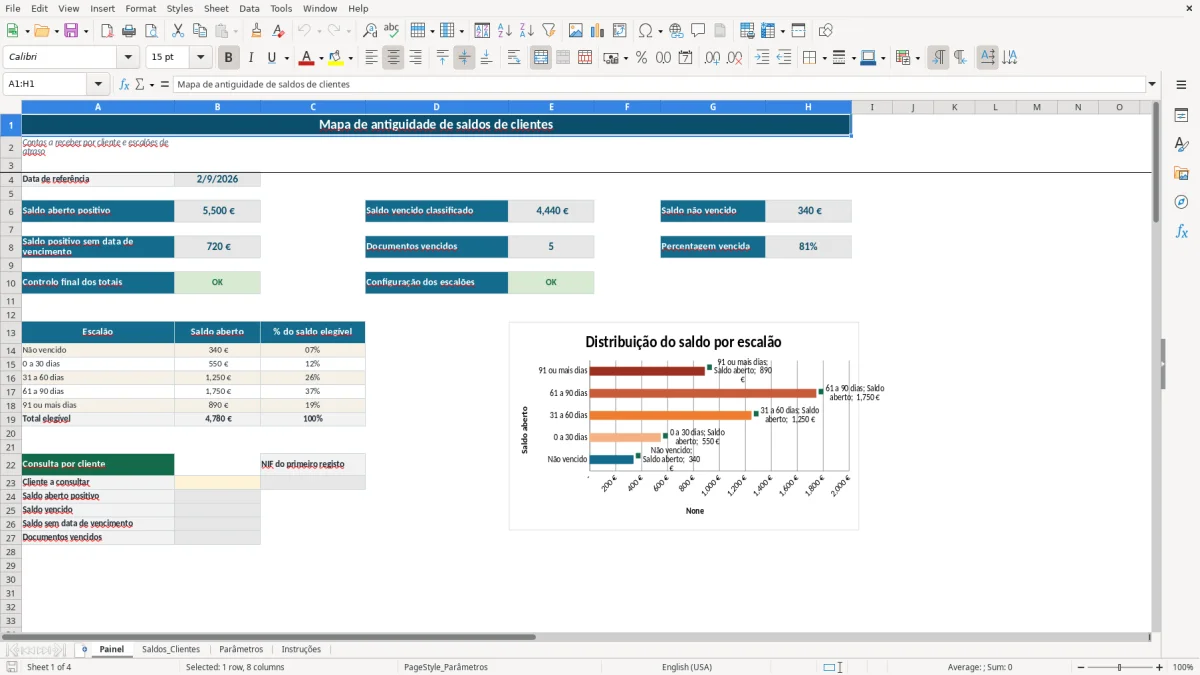This screenshot has height=675, width=1200.
Task: Expand the Name Box dropdown
Action: (98, 84)
